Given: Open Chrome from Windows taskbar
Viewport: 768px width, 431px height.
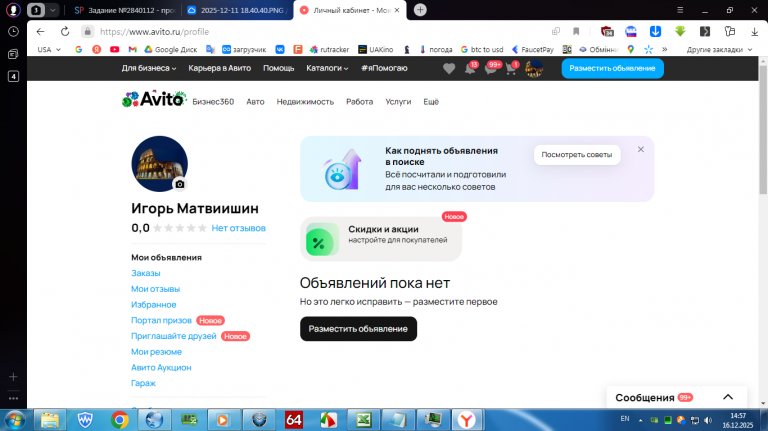Looking at the screenshot, I should point(120,420).
